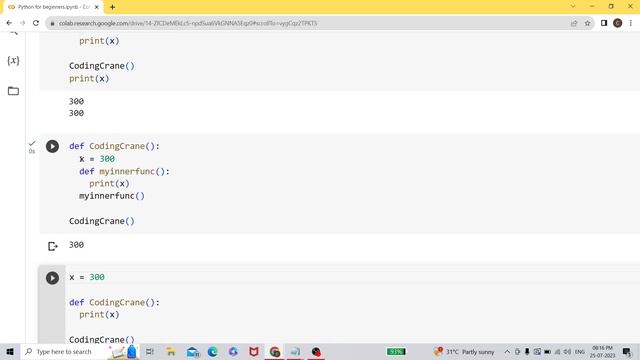This screenshot has height=360, width=640.
Task: Run the cell defining myinnerfunc
Action: pyautogui.click(x=52, y=146)
